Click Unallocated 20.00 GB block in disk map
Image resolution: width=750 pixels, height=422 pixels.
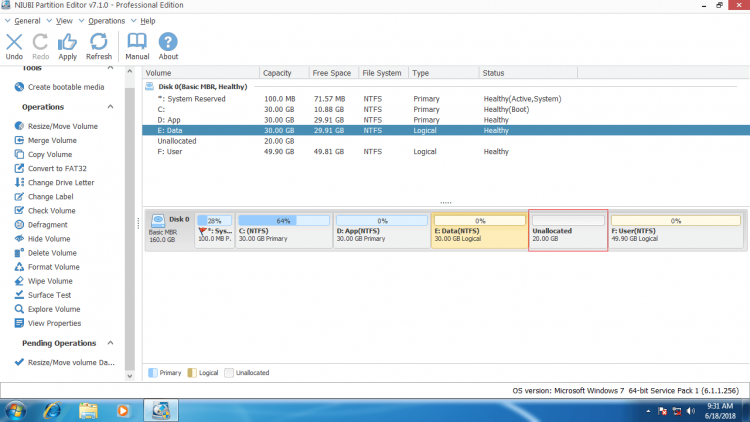pyautogui.click(x=568, y=230)
